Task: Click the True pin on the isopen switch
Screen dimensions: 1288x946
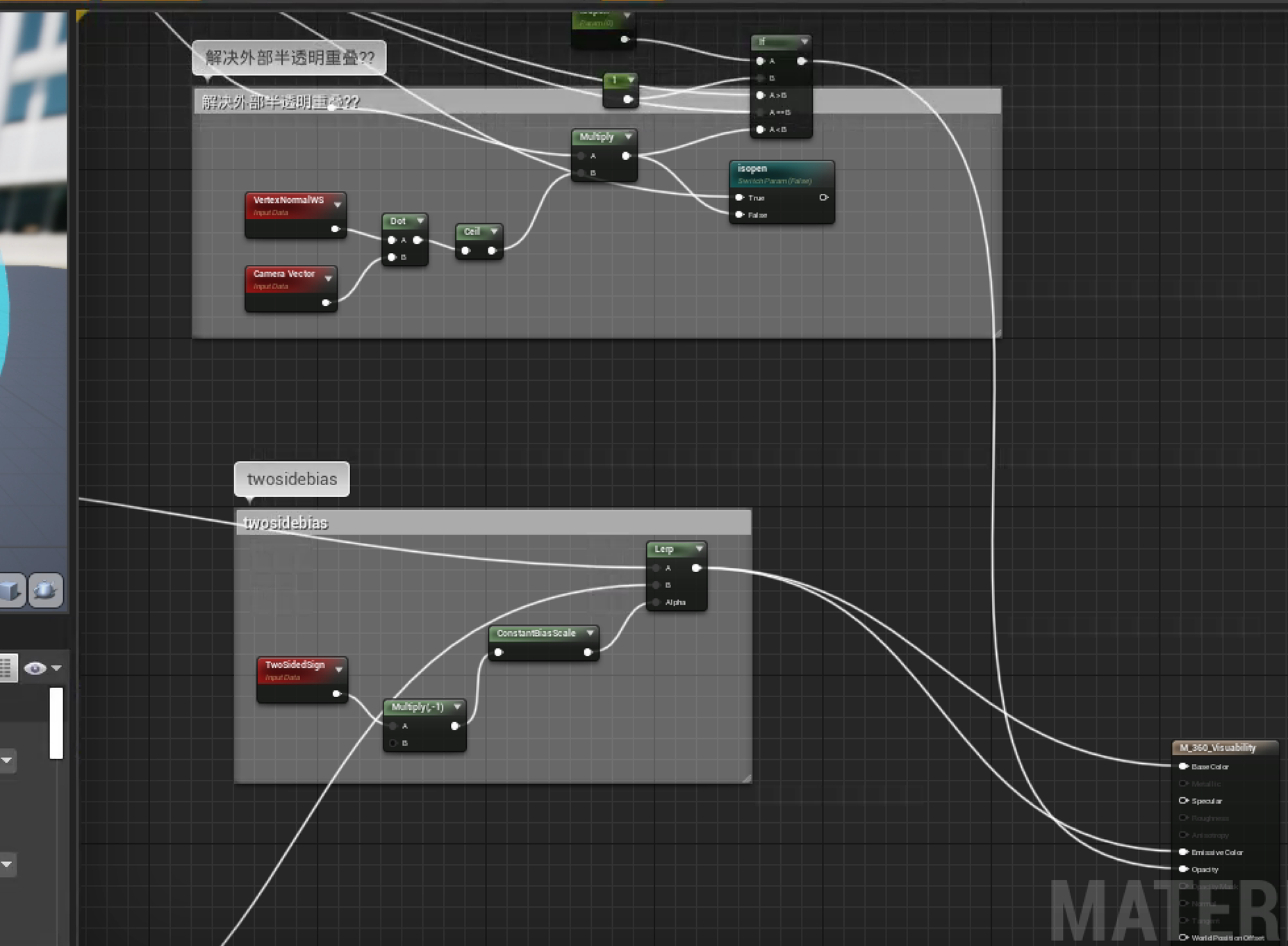Action: 739,198
